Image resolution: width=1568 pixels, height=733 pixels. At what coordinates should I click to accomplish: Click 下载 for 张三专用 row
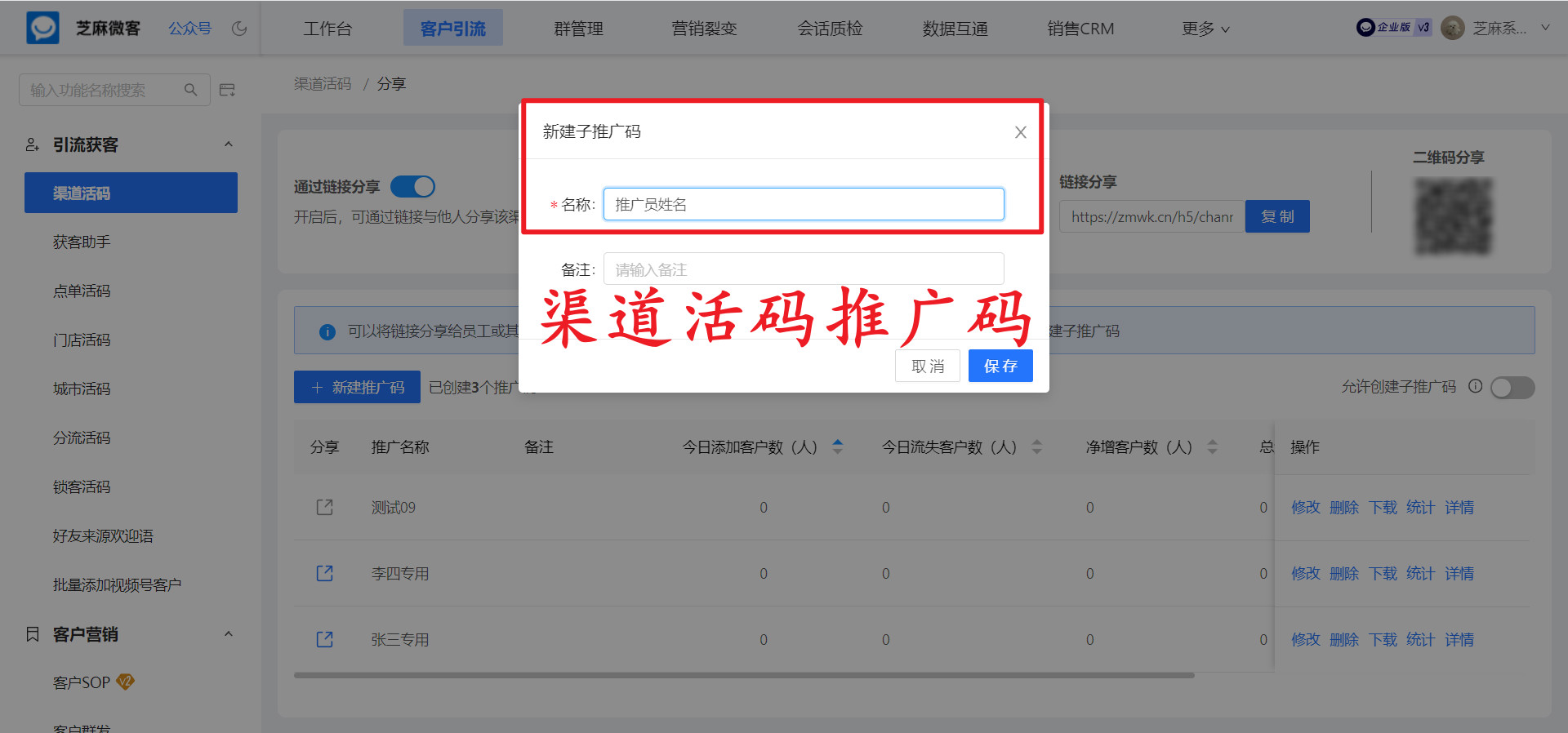click(1383, 639)
